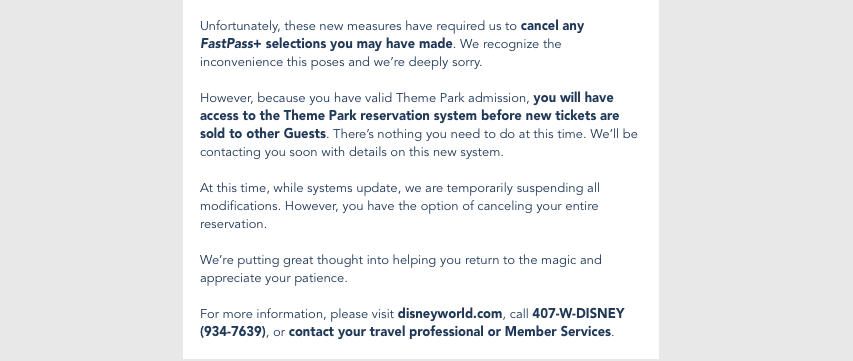Click 'inconvenience this poses and we're deeply sorry'
Image resolution: width=853 pixels, height=361 pixels.
pyautogui.click(x=341, y=62)
